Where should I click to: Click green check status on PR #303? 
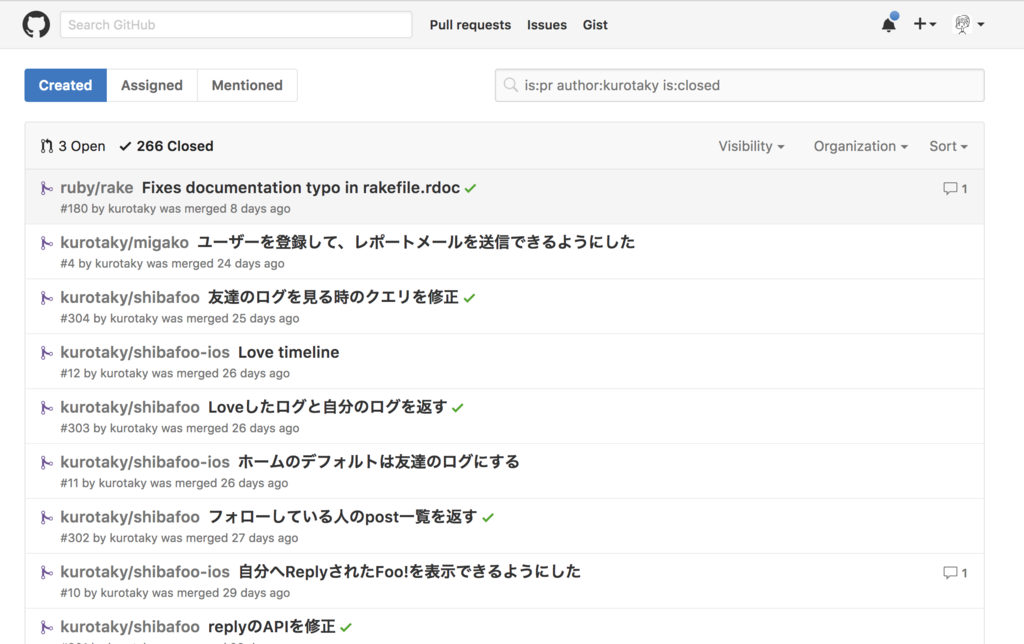point(457,408)
